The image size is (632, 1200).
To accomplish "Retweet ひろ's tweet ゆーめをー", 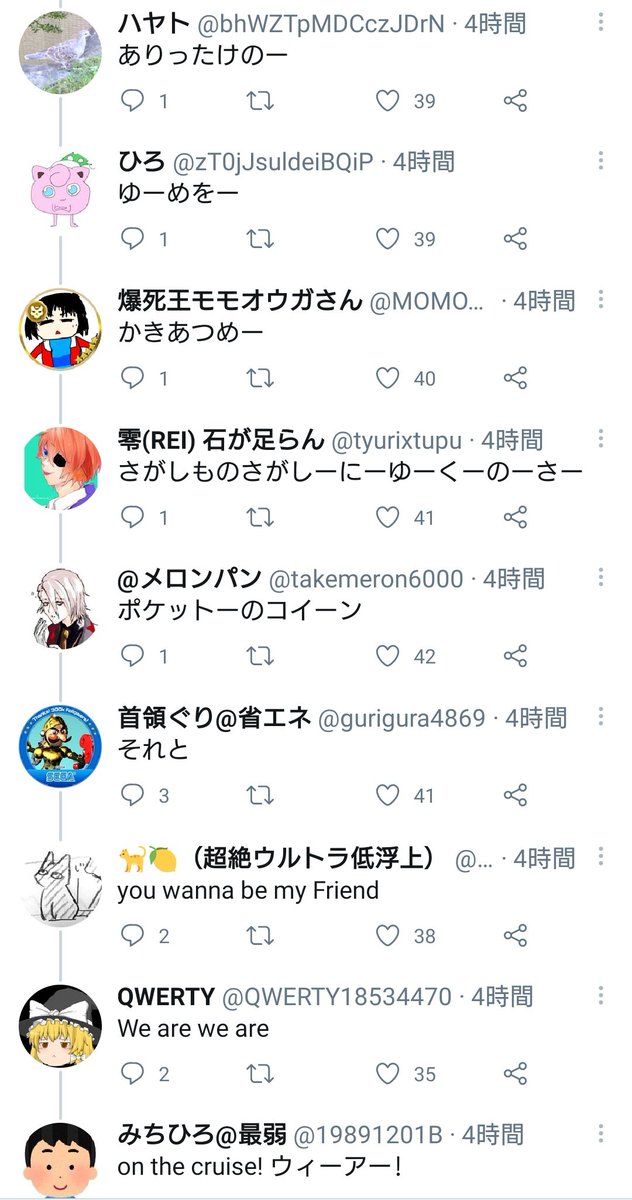I will tap(259, 239).
